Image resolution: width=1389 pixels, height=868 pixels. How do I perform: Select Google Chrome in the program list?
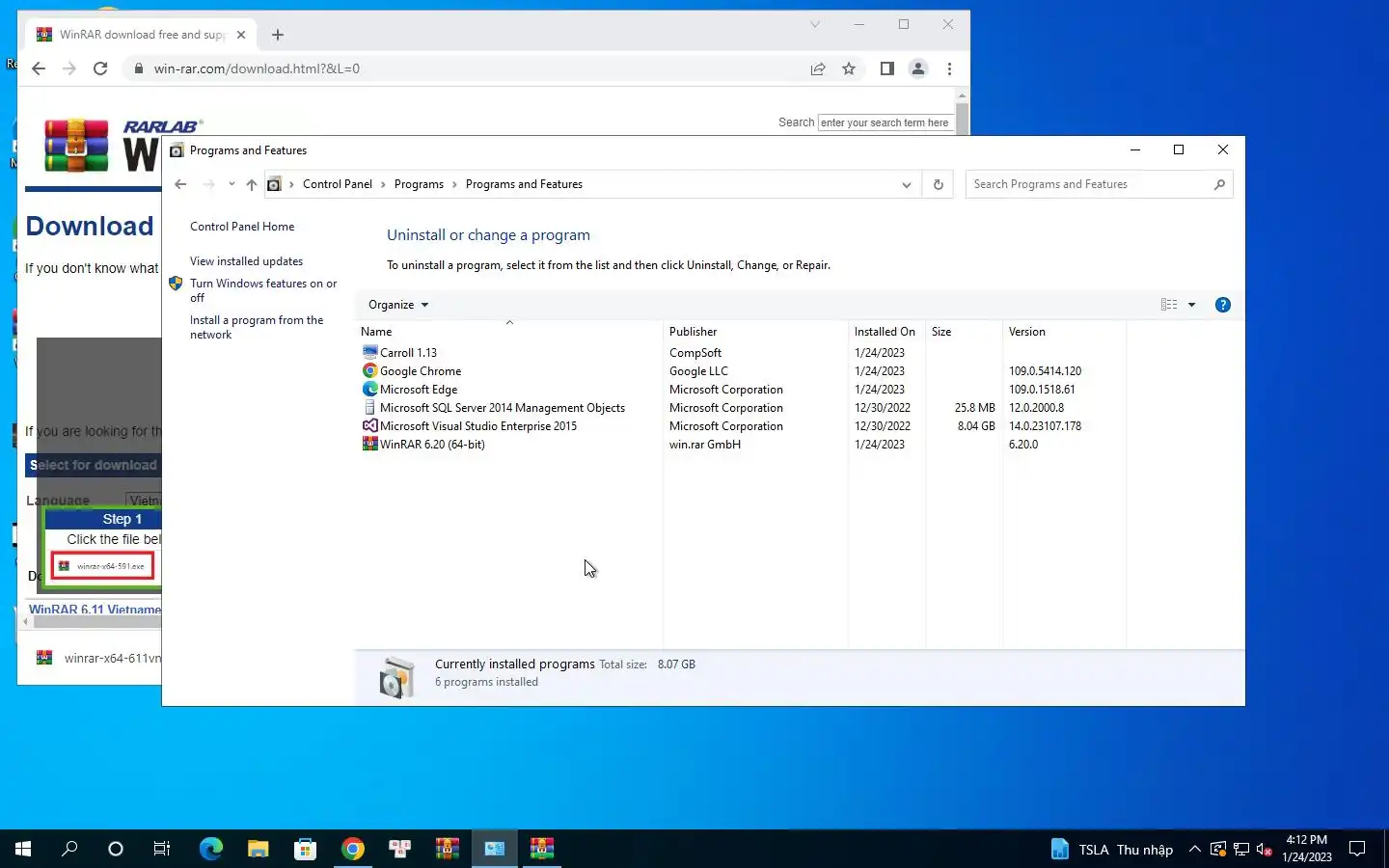pos(421,371)
